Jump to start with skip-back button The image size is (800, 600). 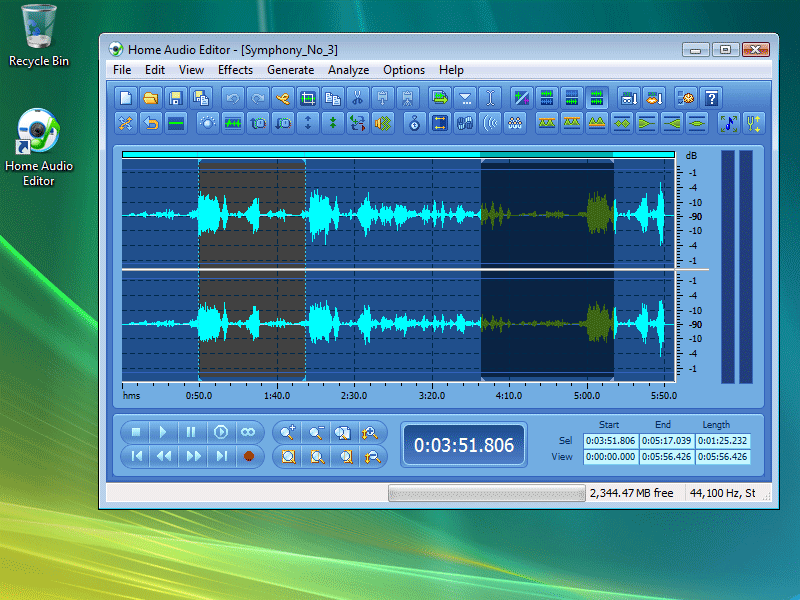point(136,456)
